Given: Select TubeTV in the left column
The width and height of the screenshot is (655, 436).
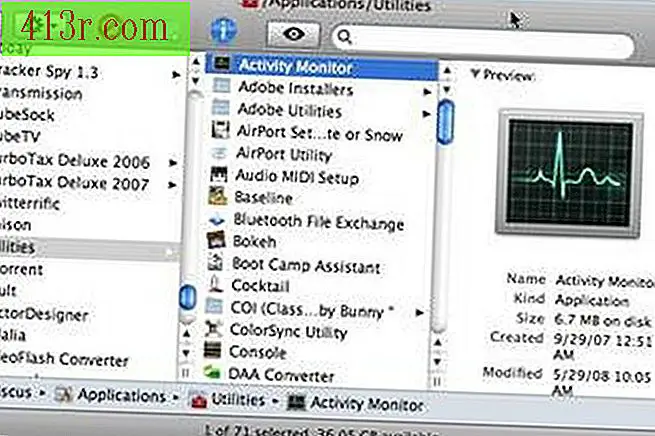Looking at the screenshot, I should pyautogui.click(x=20, y=137).
